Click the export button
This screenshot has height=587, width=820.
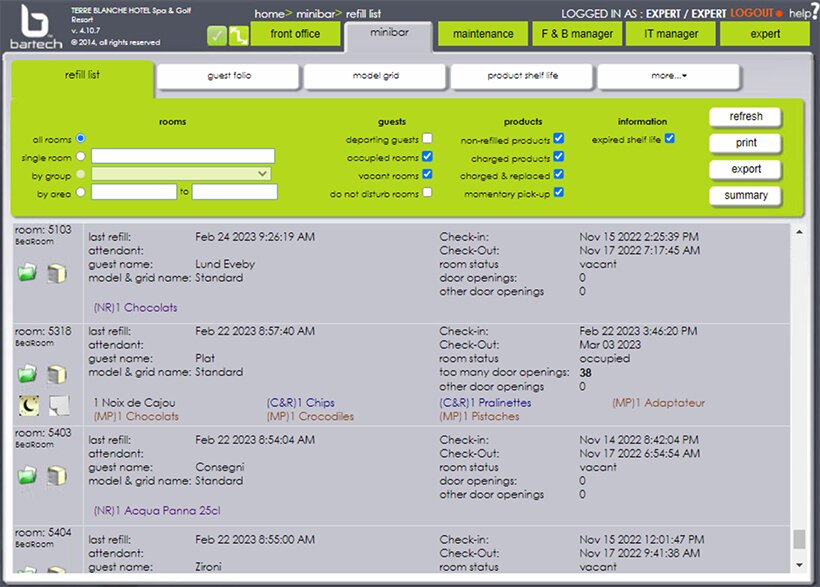(x=746, y=169)
